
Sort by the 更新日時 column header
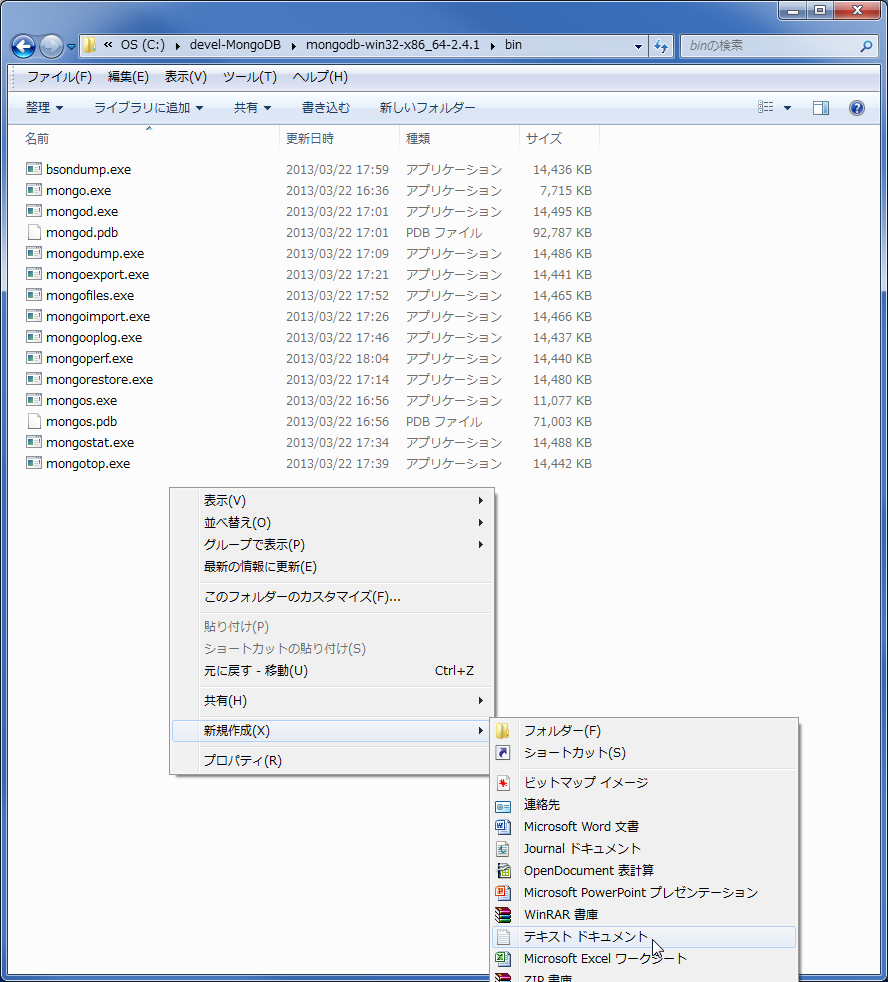[x=339, y=138]
